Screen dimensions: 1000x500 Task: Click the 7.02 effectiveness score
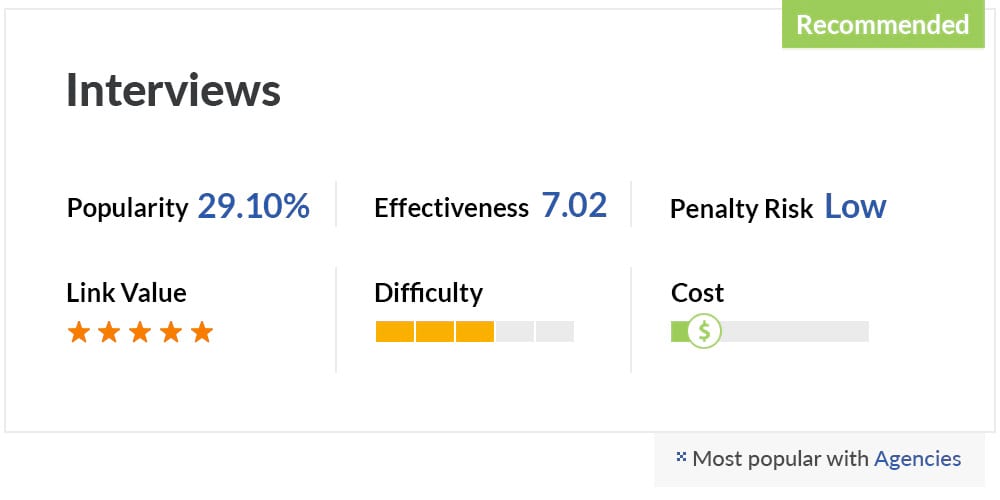coord(574,206)
